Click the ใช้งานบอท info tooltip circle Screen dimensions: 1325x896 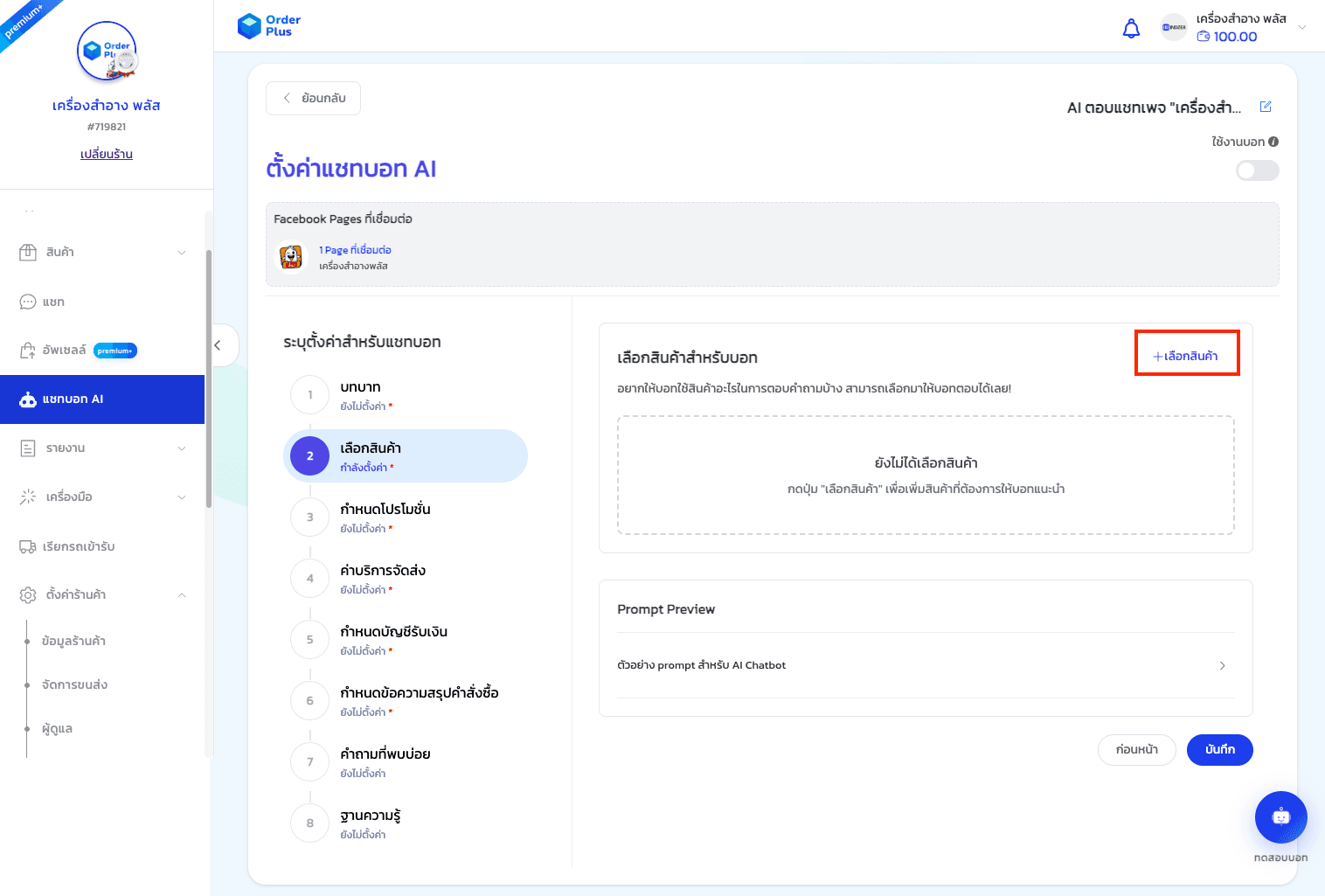(1273, 141)
